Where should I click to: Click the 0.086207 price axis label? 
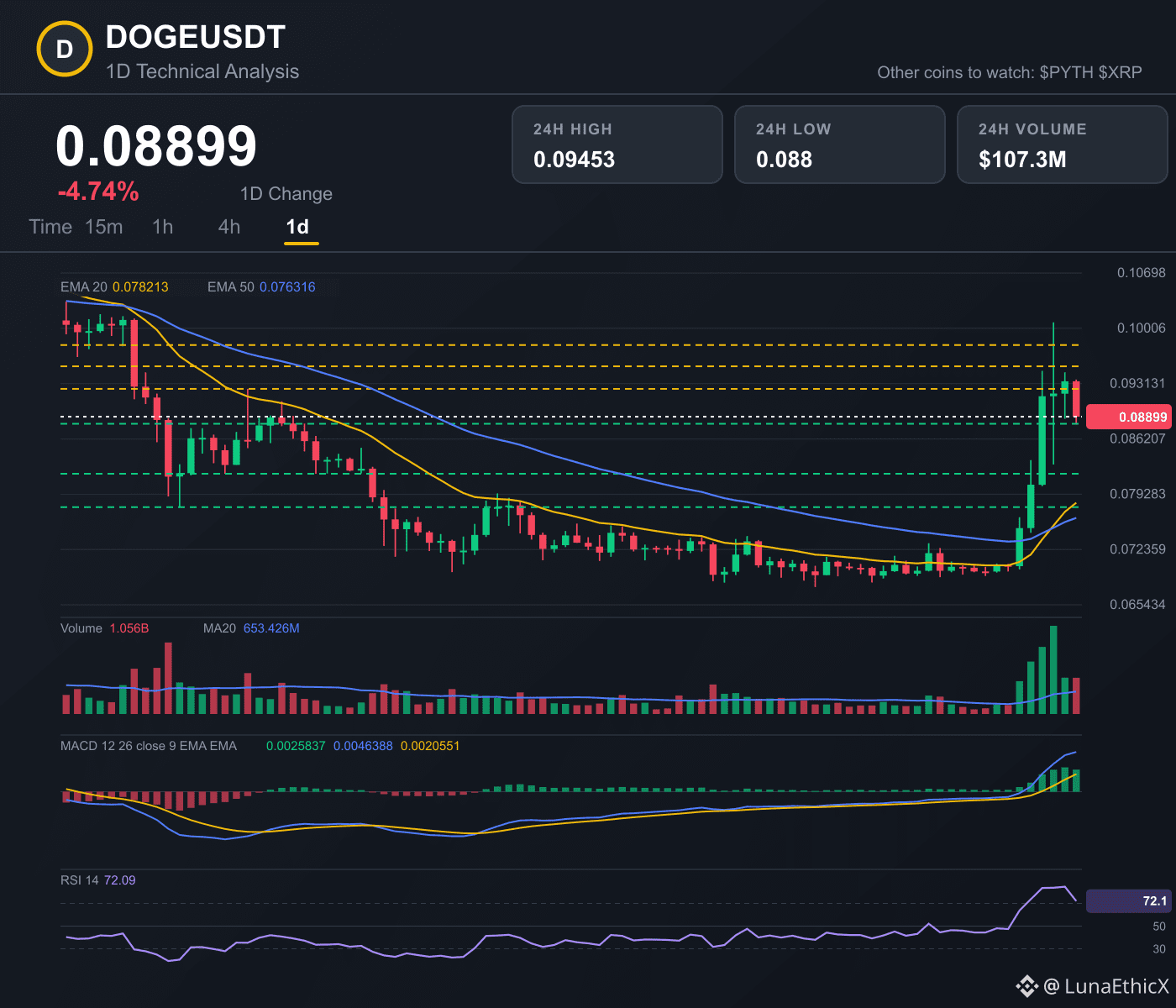(1138, 438)
